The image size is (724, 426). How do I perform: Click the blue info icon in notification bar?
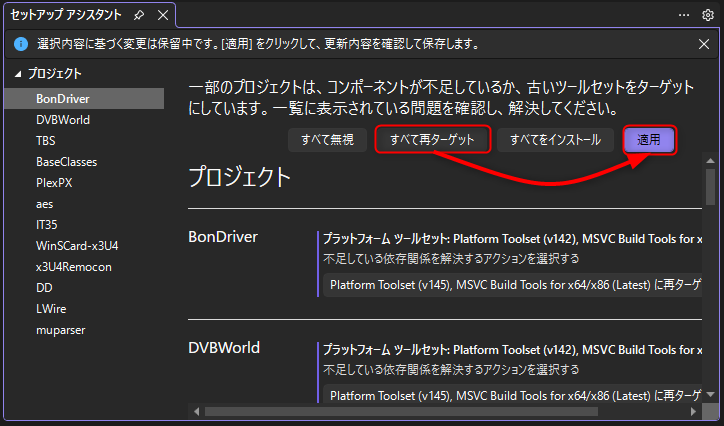coord(20,44)
